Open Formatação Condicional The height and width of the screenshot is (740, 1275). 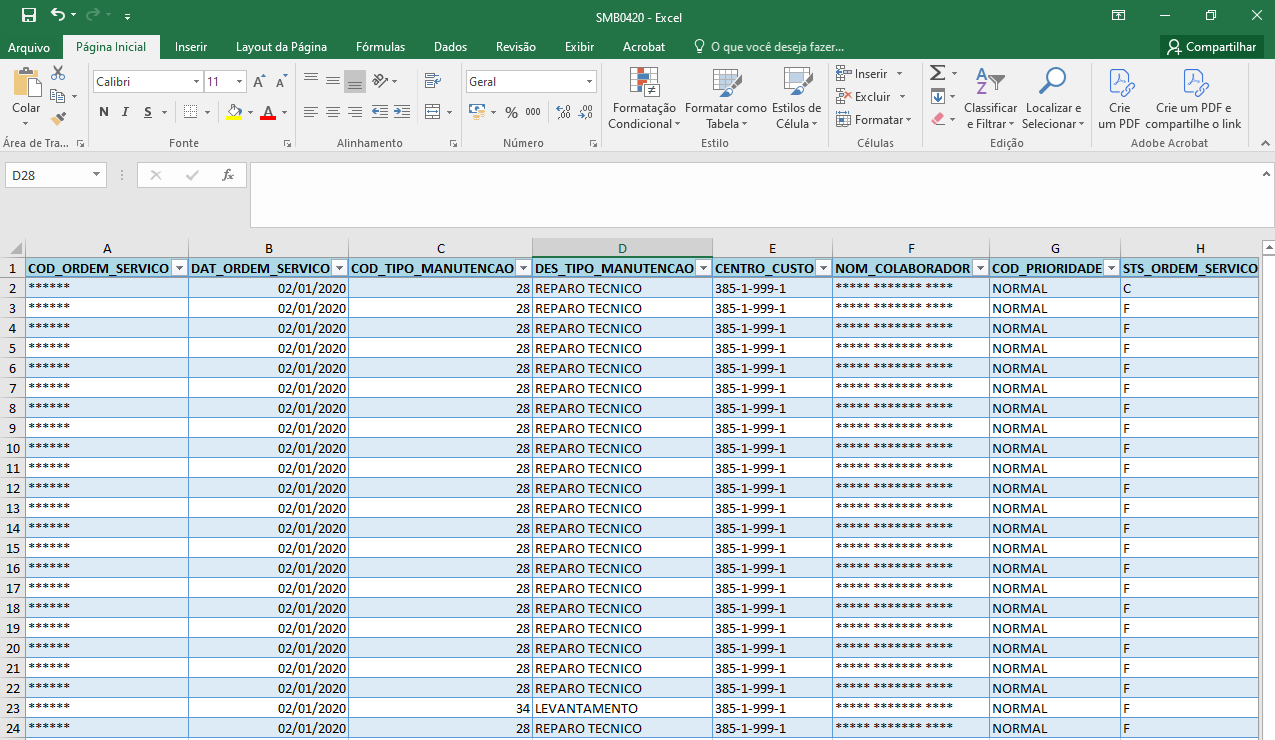(644, 99)
